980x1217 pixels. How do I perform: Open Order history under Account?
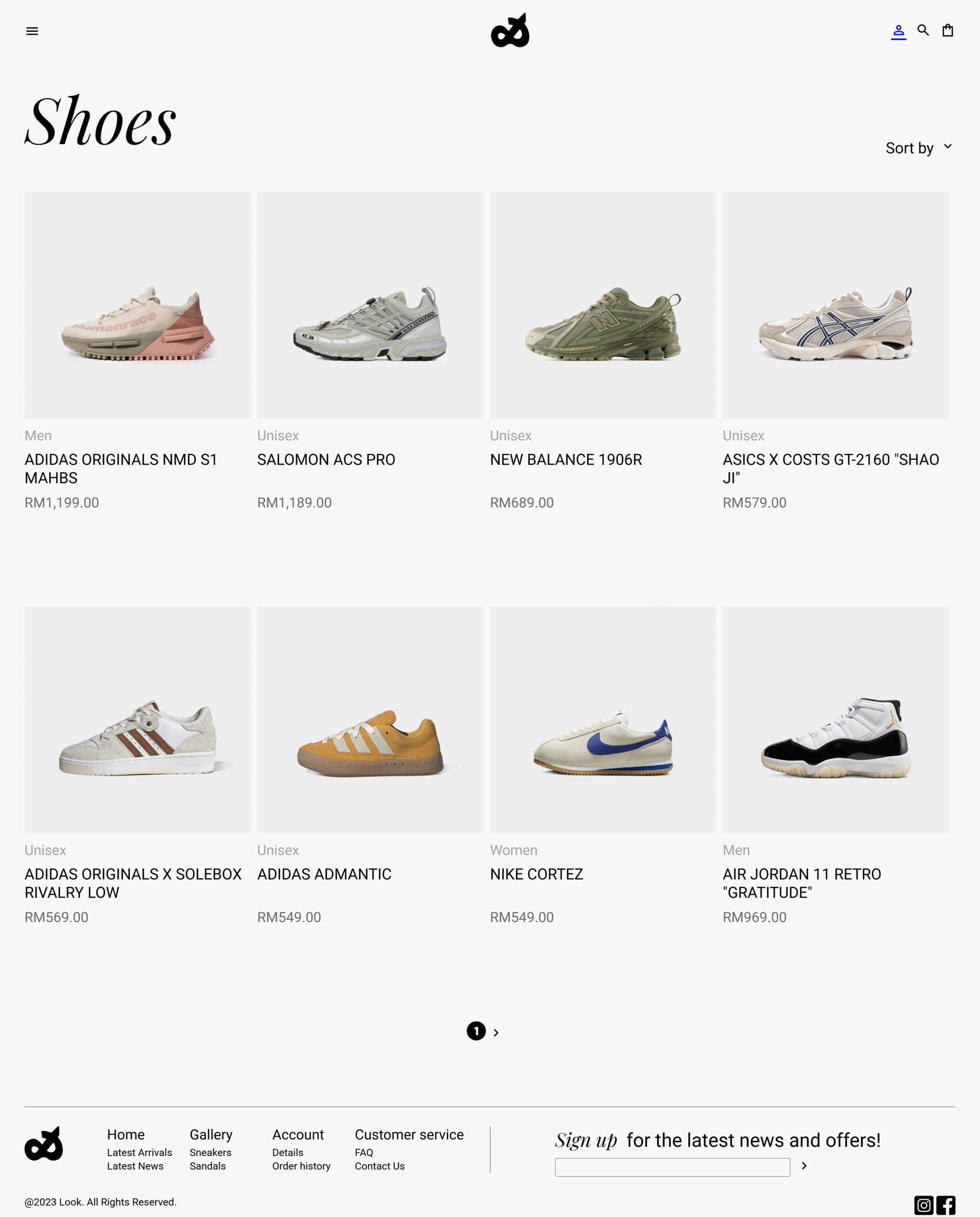(x=301, y=1166)
